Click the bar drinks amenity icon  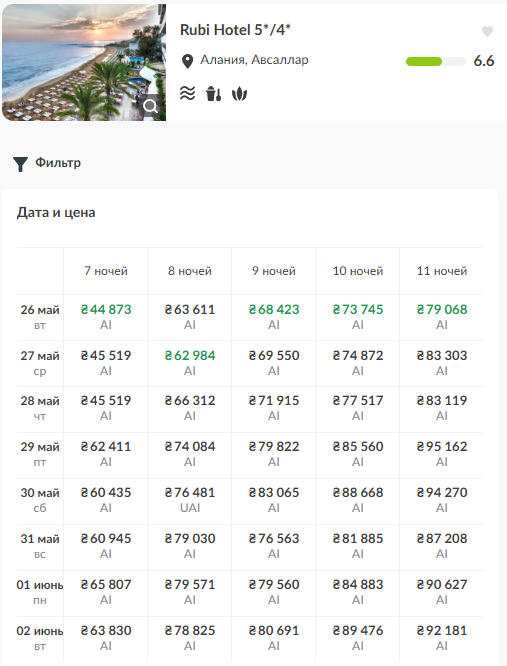pos(214,93)
